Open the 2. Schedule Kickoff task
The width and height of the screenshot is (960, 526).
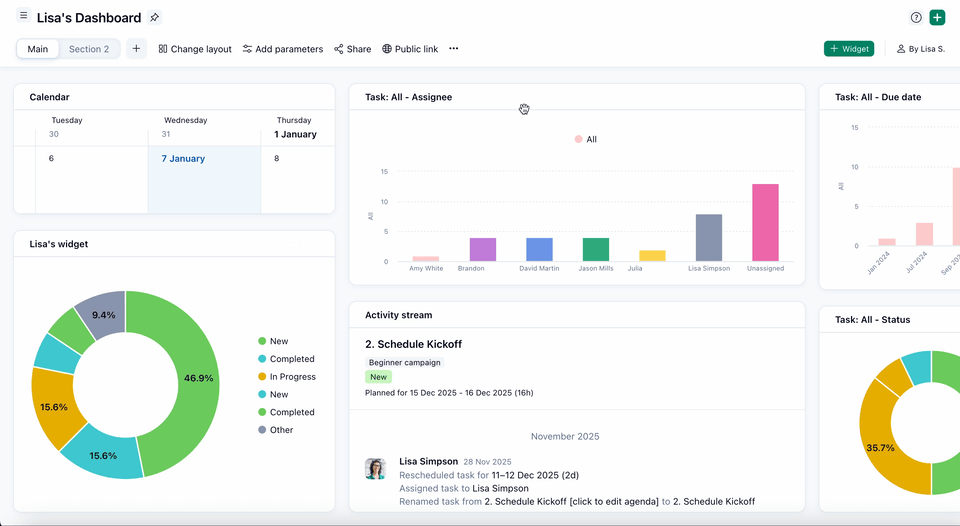413,344
